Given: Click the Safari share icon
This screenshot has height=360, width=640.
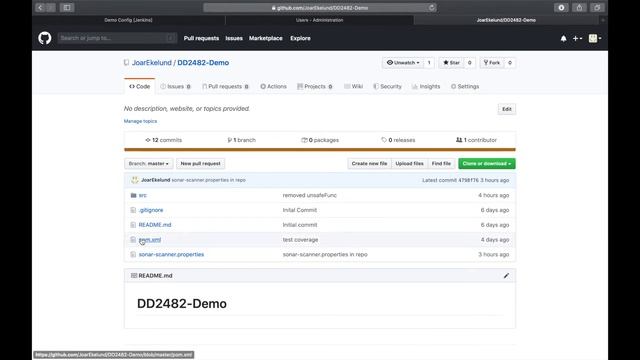Looking at the screenshot, I should click(x=579, y=7).
